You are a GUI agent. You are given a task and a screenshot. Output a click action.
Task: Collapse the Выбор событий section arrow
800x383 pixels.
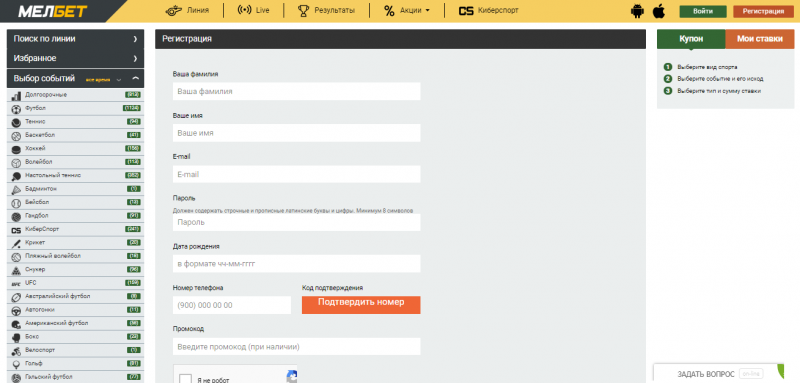point(135,79)
